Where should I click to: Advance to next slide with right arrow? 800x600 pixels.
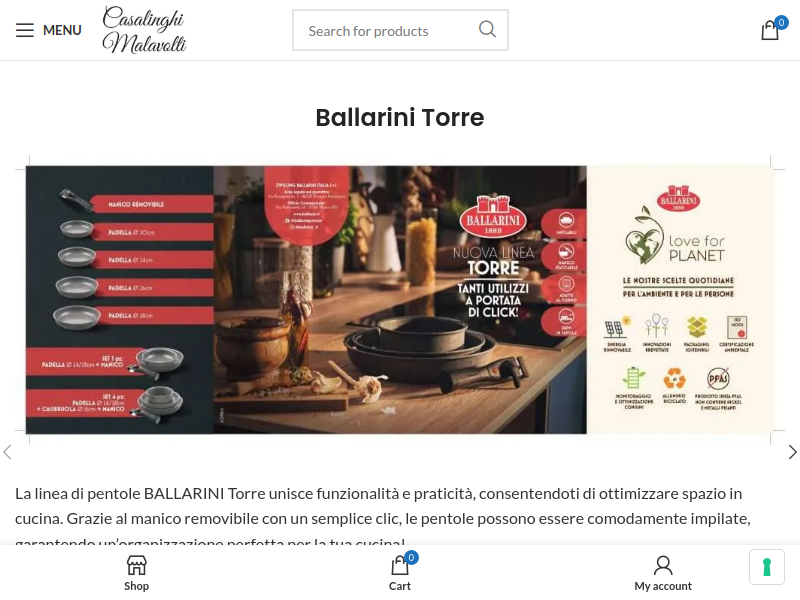point(792,452)
